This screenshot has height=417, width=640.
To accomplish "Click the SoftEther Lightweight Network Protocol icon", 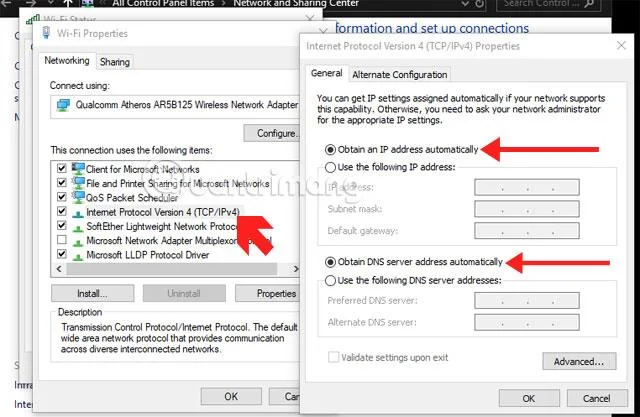I will tap(78, 227).
